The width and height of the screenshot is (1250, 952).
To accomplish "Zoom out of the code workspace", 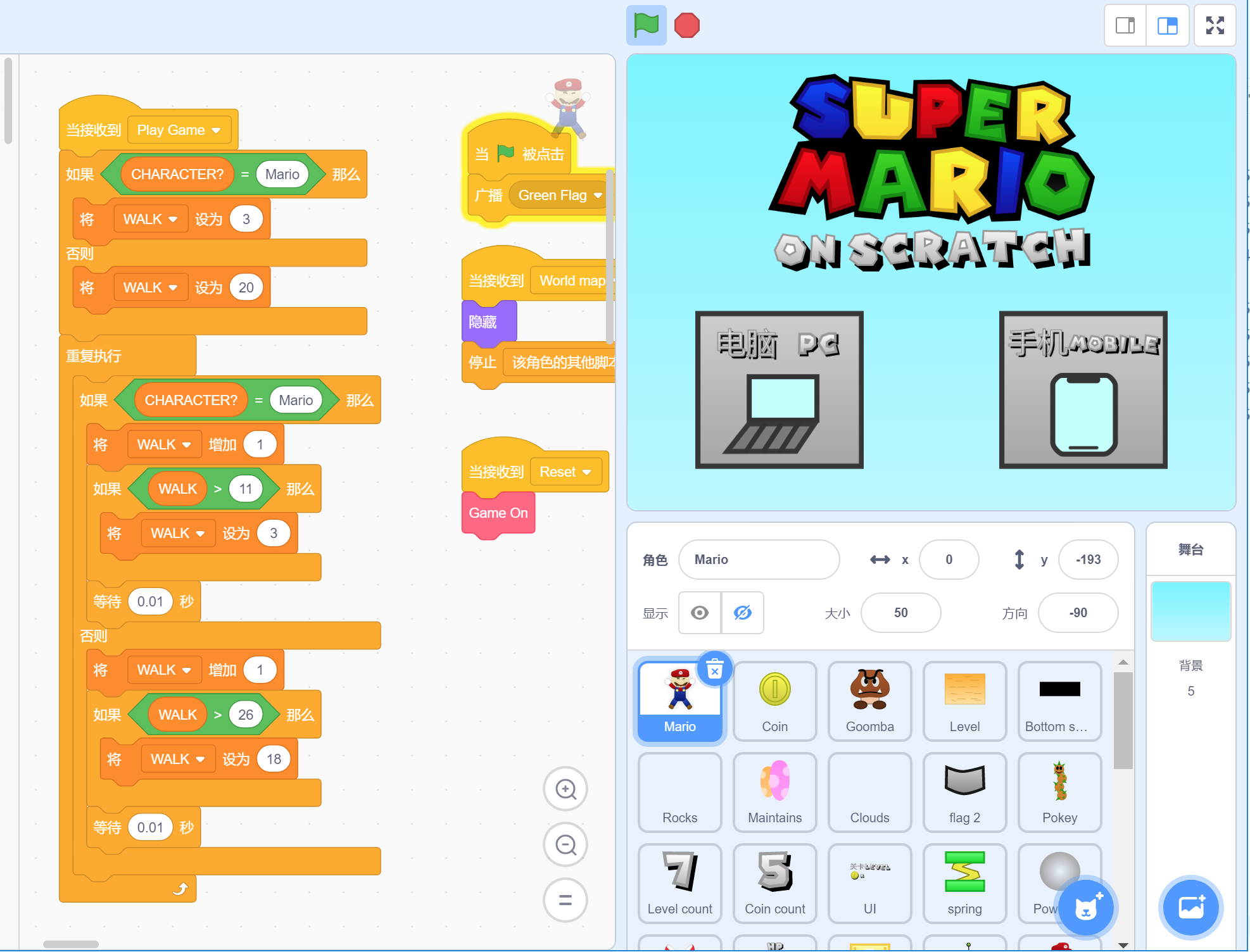I will point(565,844).
